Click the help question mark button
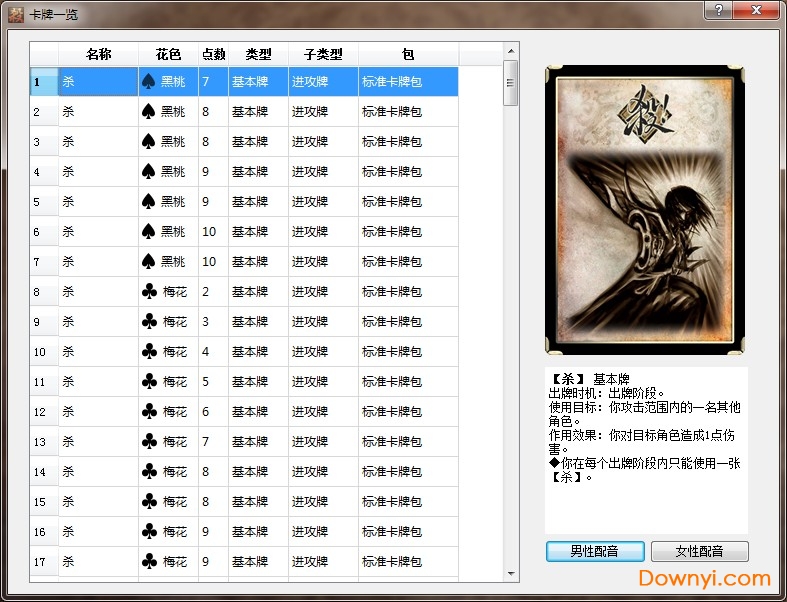Image resolution: width=787 pixels, height=602 pixels. [717, 10]
